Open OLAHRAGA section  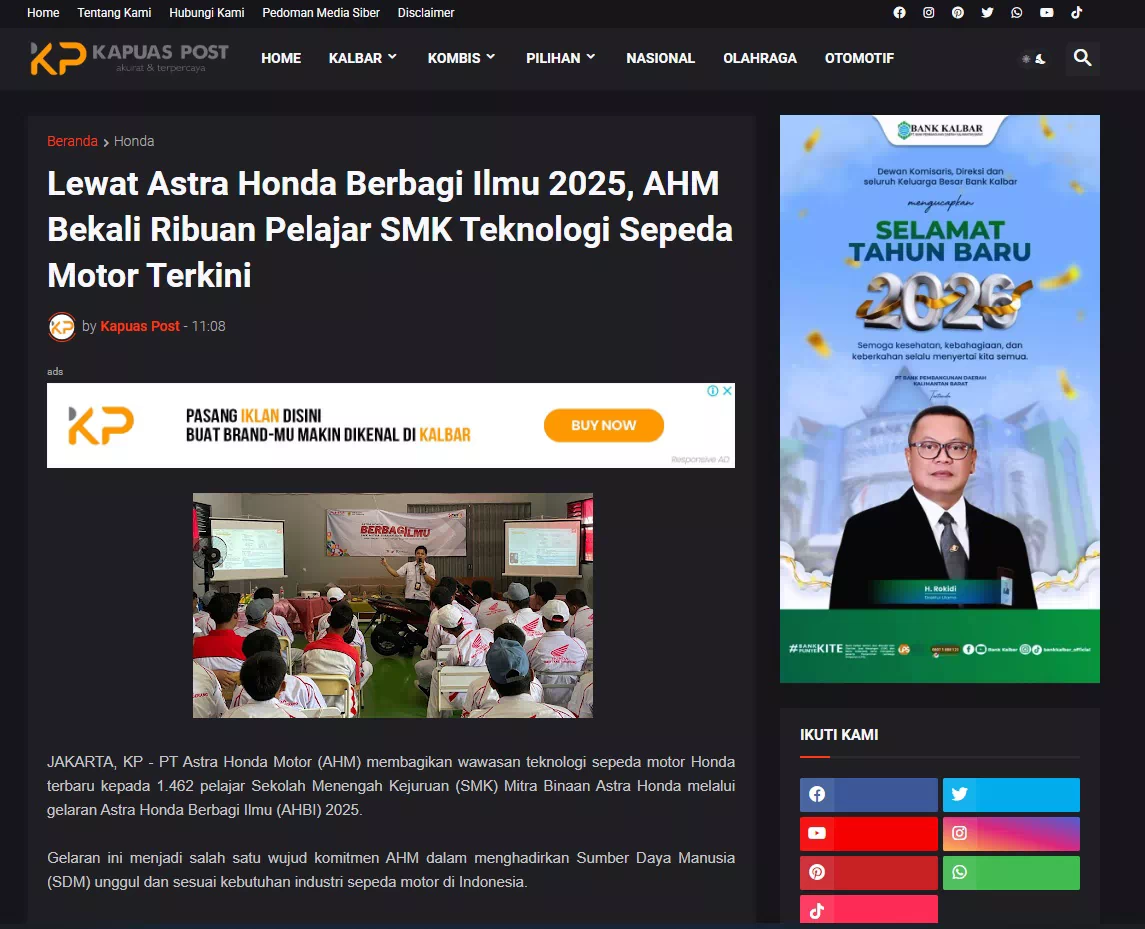[x=759, y=58]
